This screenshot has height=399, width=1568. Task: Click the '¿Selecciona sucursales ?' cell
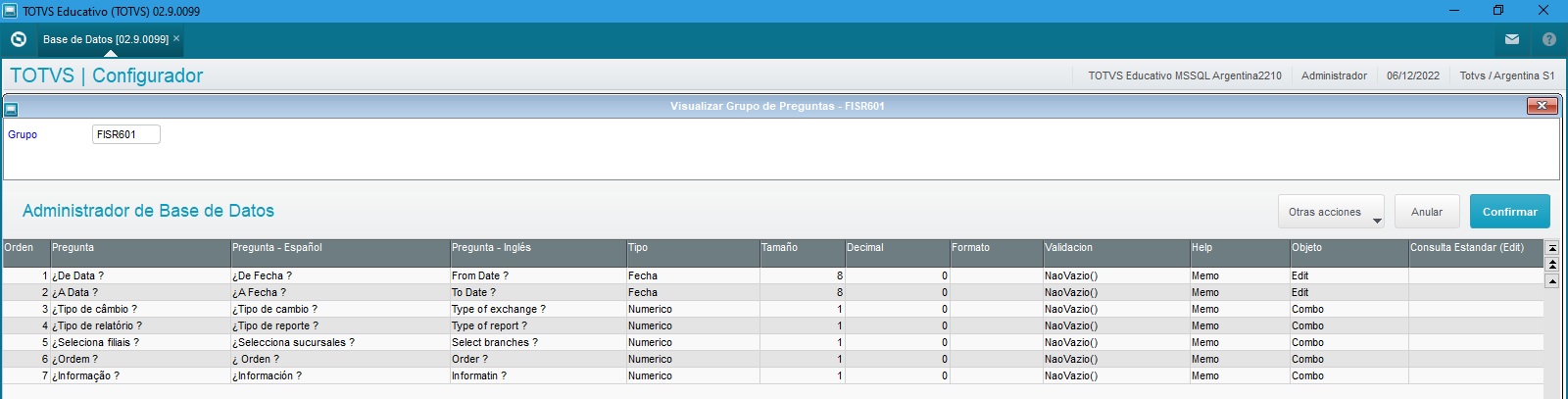point(340,342)
